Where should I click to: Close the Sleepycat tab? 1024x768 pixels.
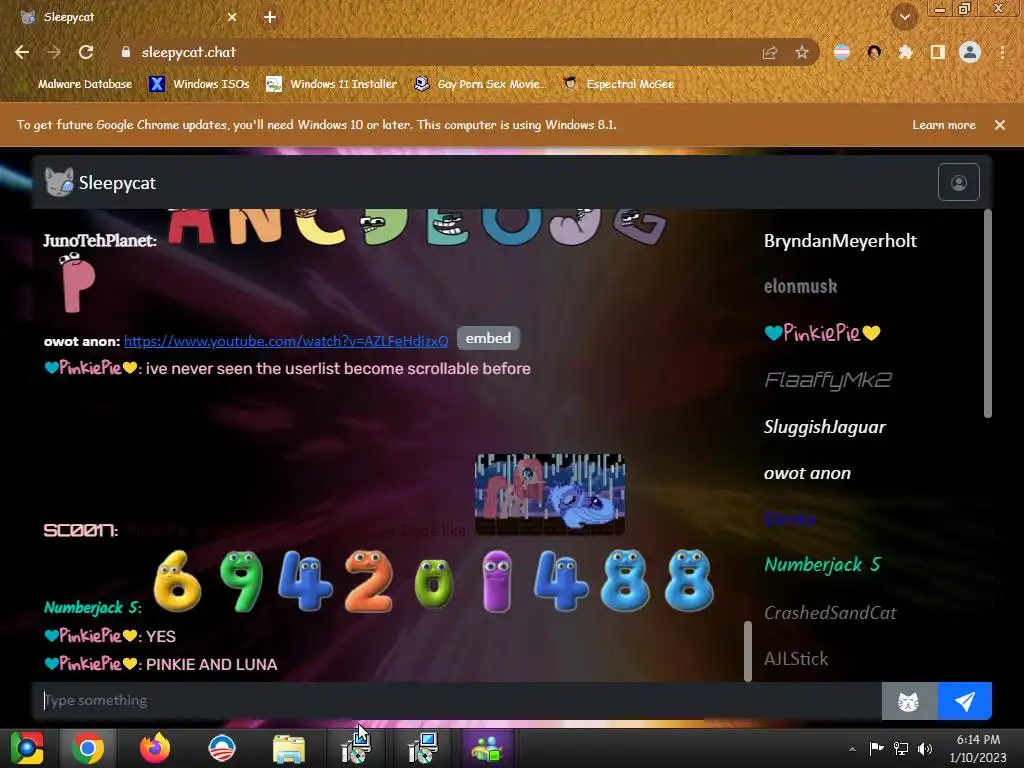(x=232, y=18)
